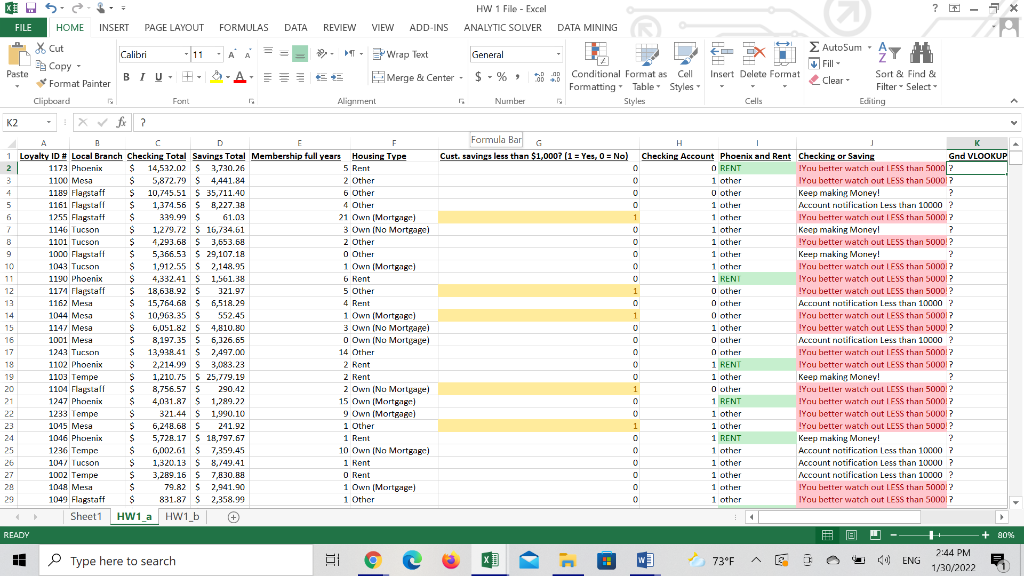The height and width of the screenshot is (576, 1024).
Task: Open the font size dropdown
Action: point(219,54)
